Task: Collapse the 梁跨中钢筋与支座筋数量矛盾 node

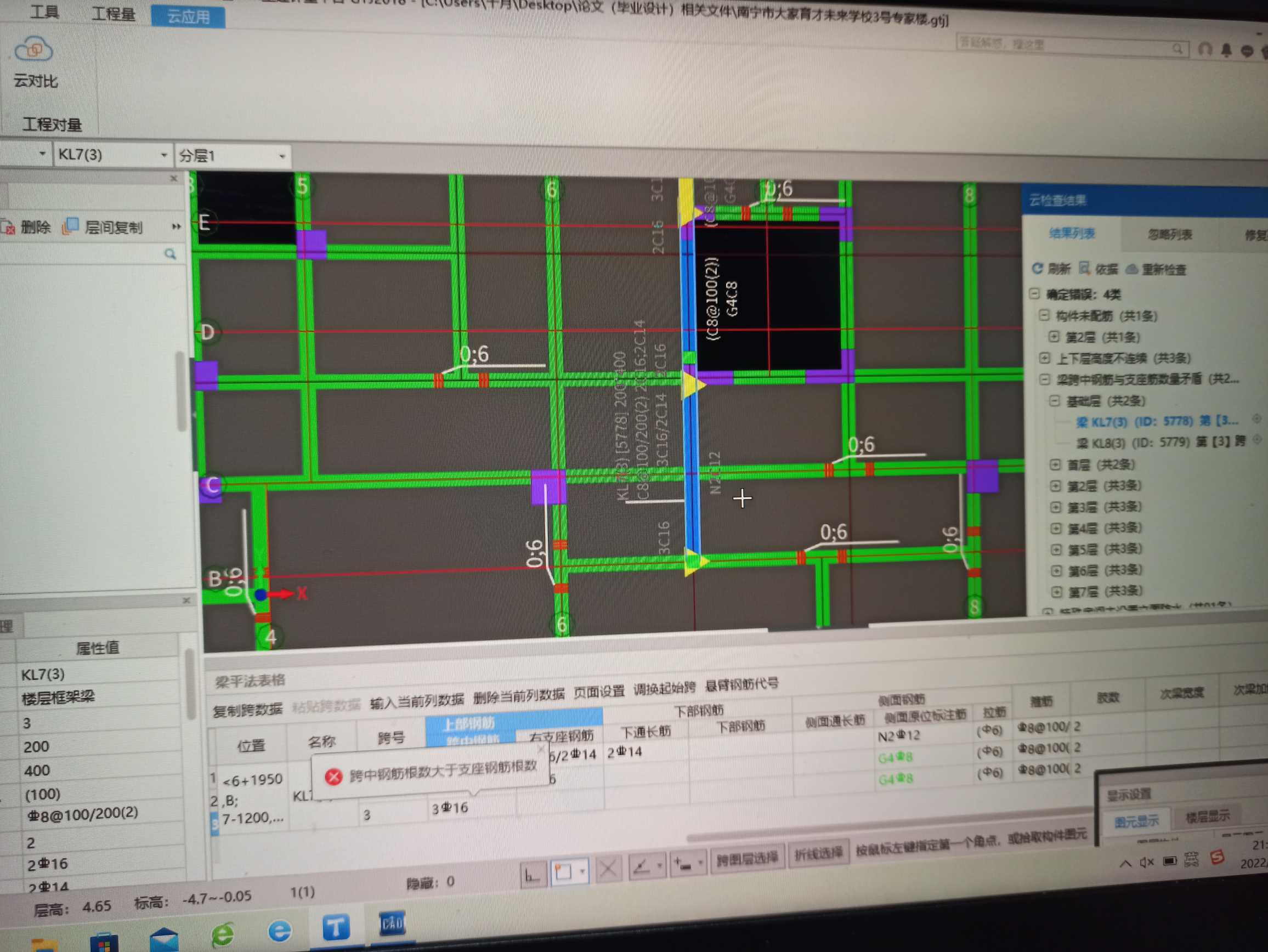Action: point(1044,379)
